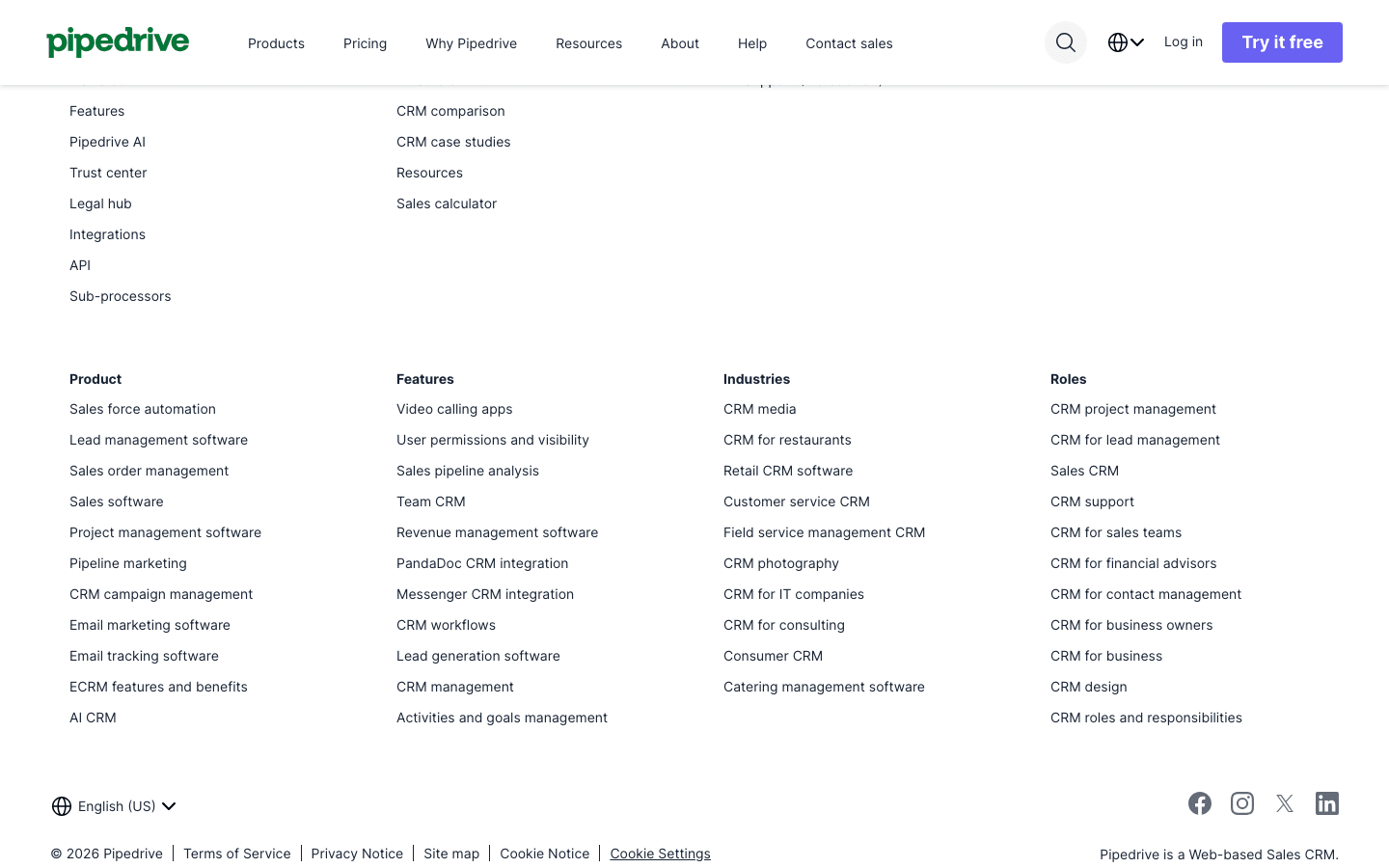1389x868 pixels.
Task: Open the Products menu
Action: coord(276,43)
